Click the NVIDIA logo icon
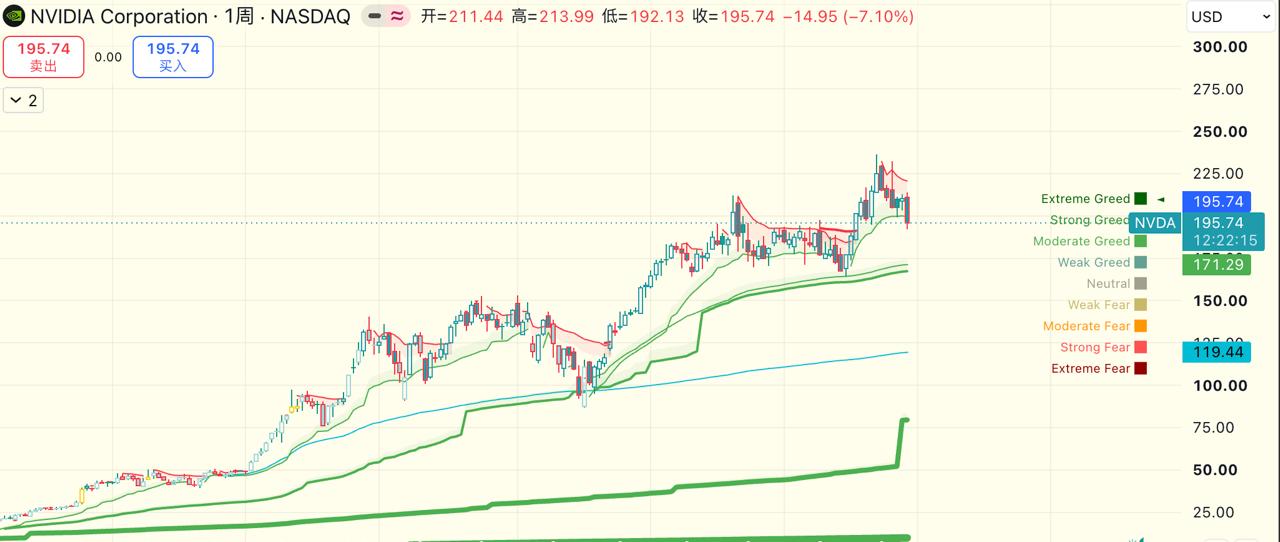Screen dimensions: 1280x542 (x=14, y=17)
